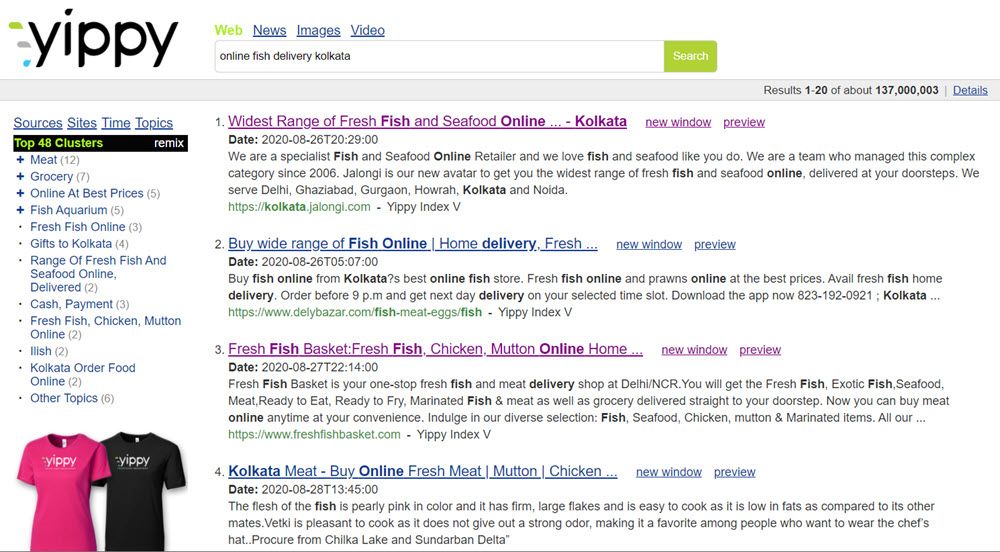
Task: Open Kolkata Order Food Online cluster
Action: pos(83,374)
